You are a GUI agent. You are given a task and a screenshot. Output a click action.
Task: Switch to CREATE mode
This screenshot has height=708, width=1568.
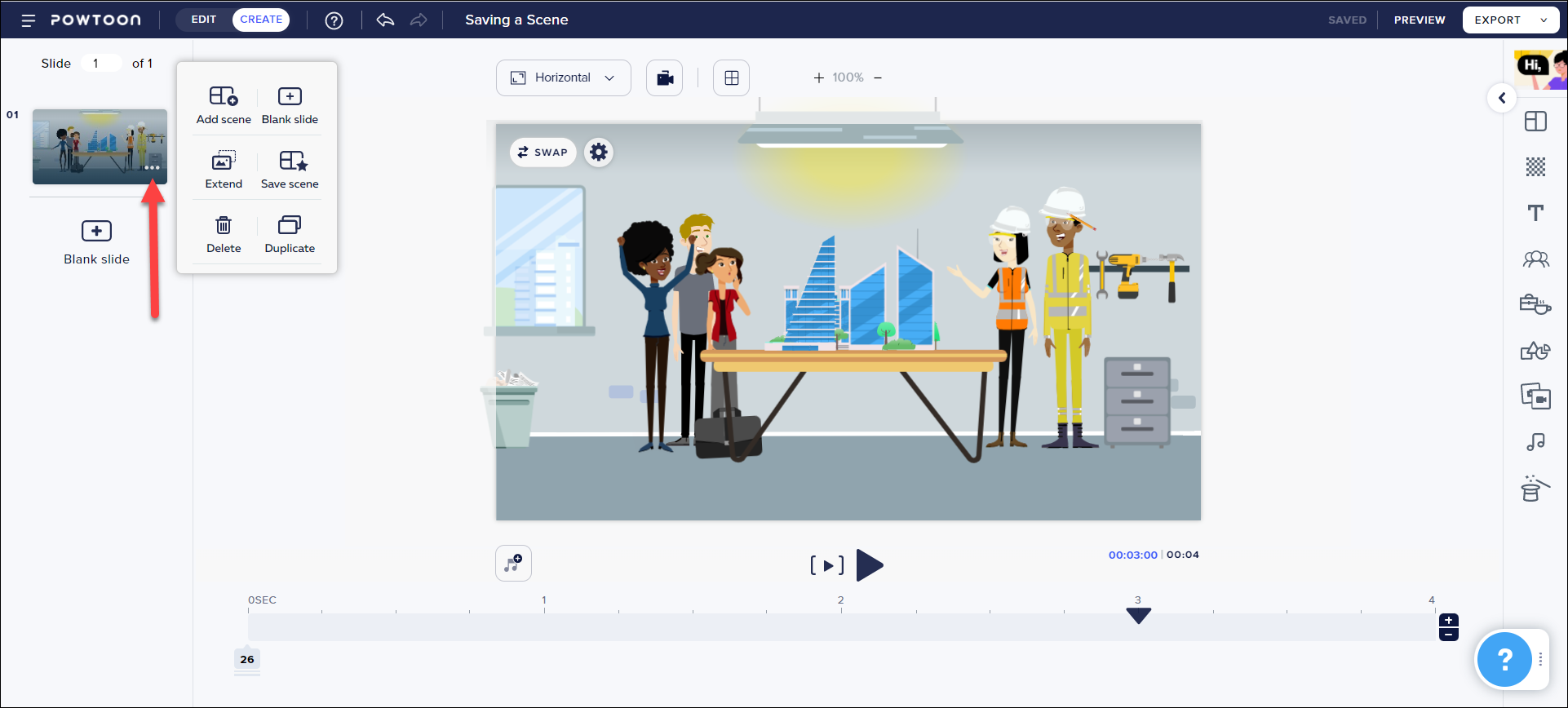point(261,20)
